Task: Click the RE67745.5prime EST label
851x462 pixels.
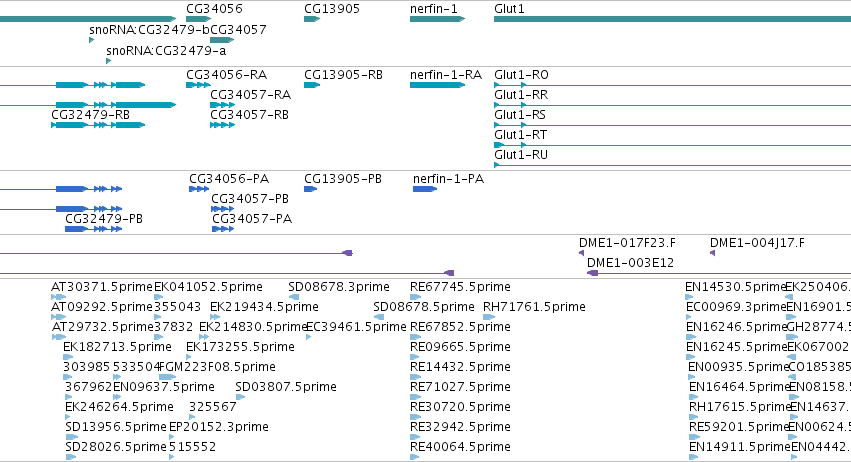Action: click(x=460, y=287)
